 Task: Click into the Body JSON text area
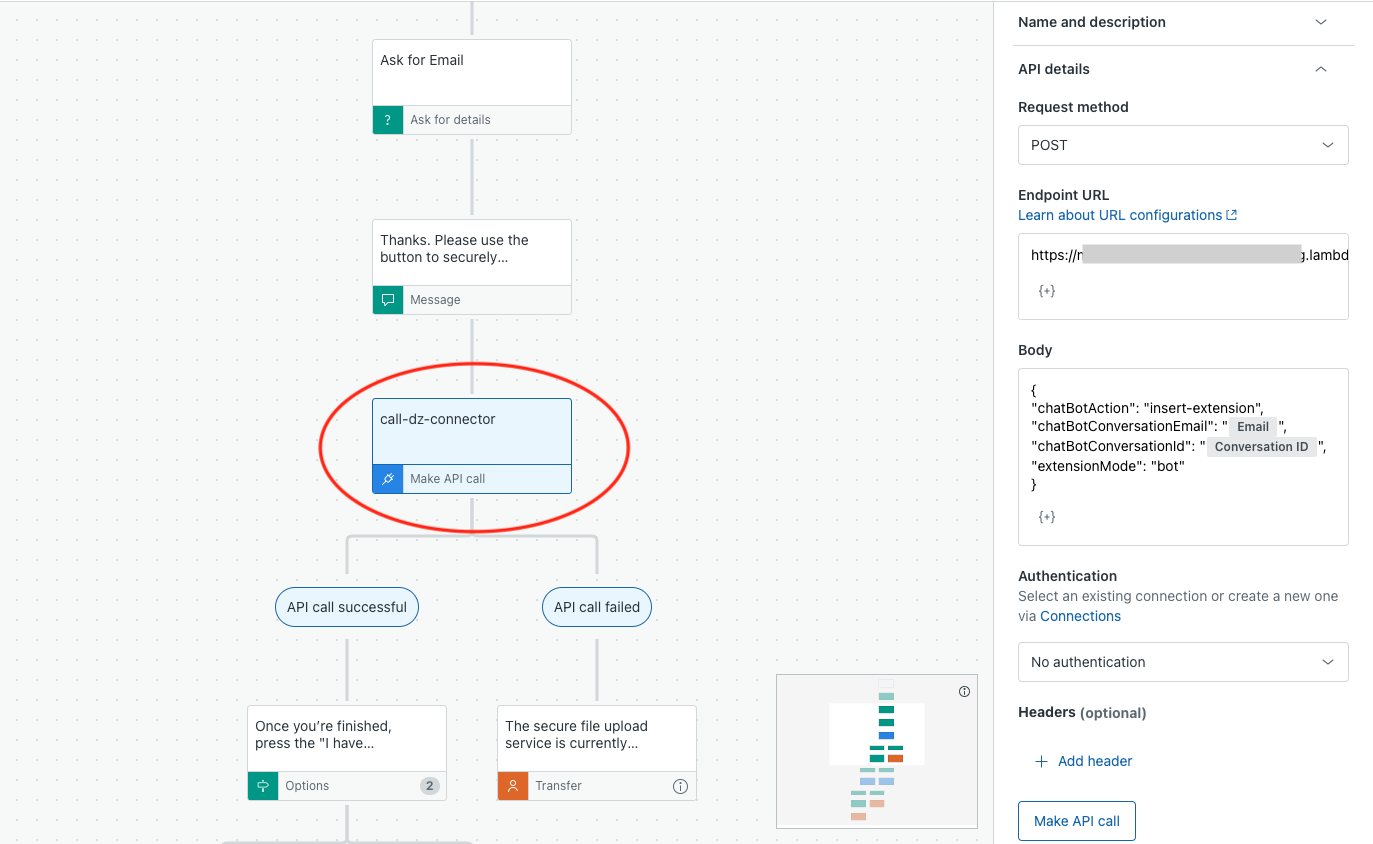(x=1183, y=457)
